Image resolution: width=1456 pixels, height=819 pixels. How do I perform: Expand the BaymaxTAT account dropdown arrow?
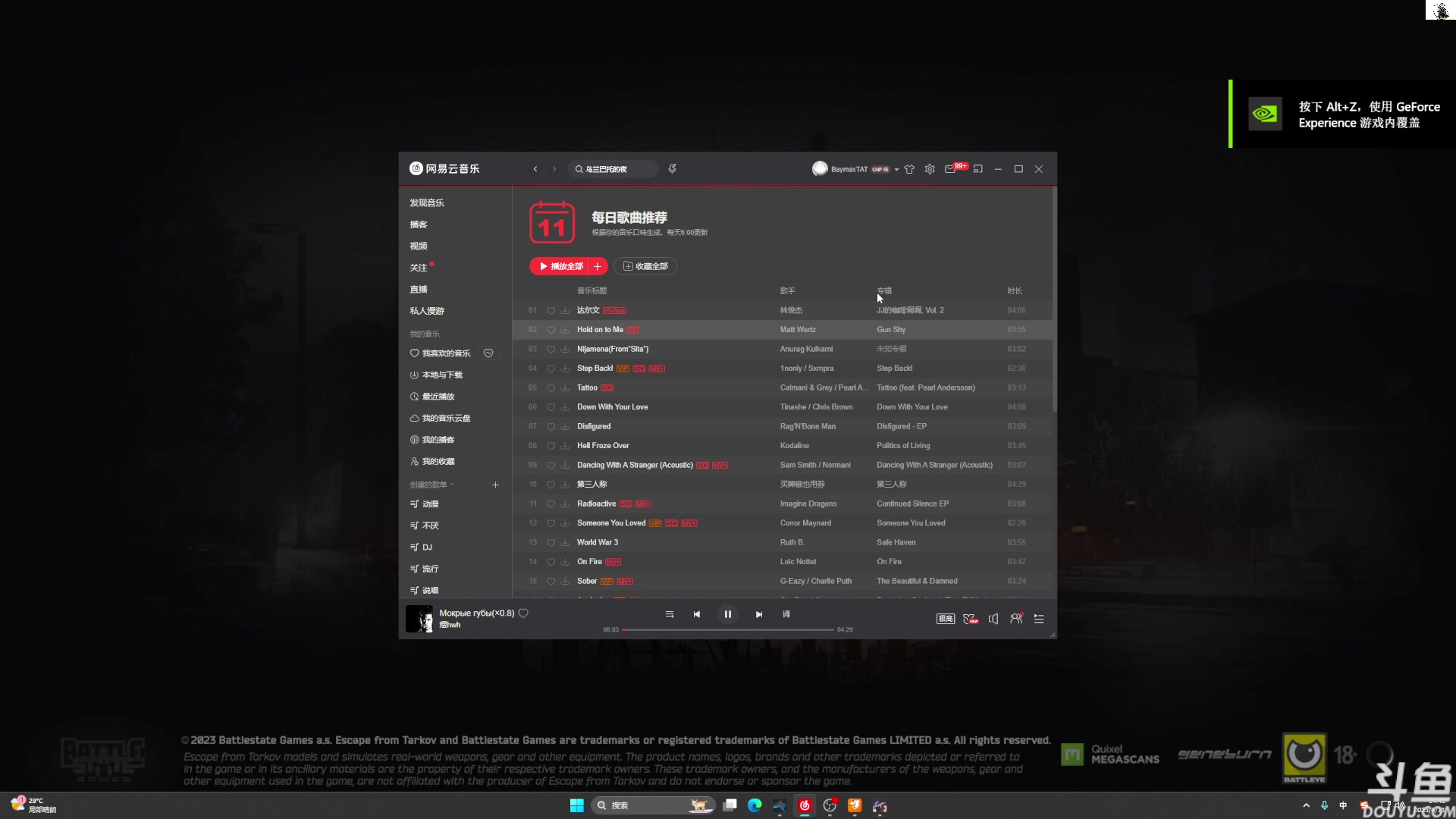click(x=896, y=170)
